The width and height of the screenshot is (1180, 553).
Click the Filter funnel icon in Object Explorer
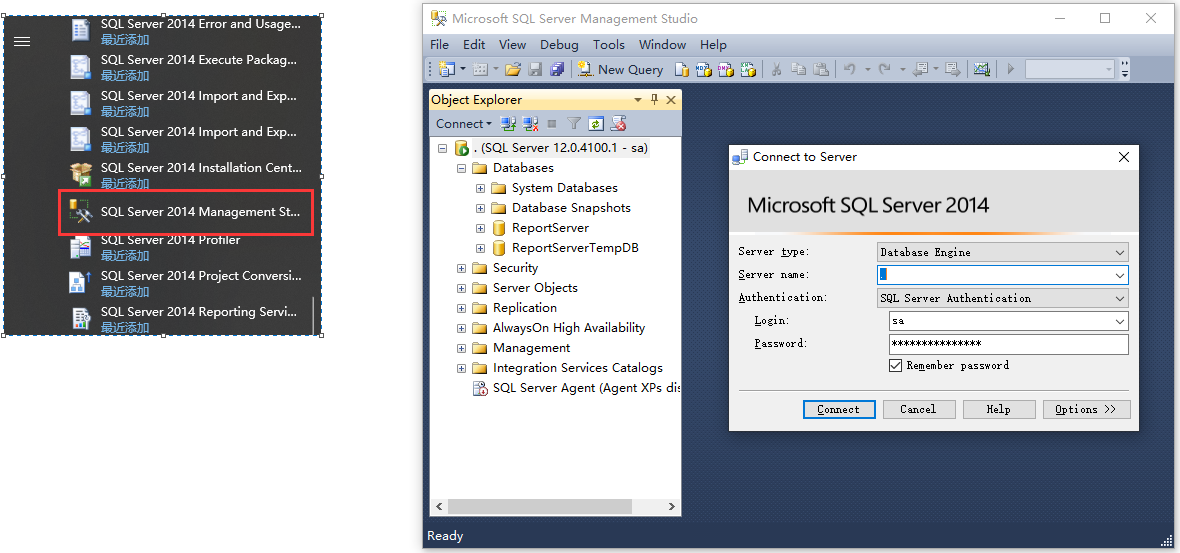(574, 124)
